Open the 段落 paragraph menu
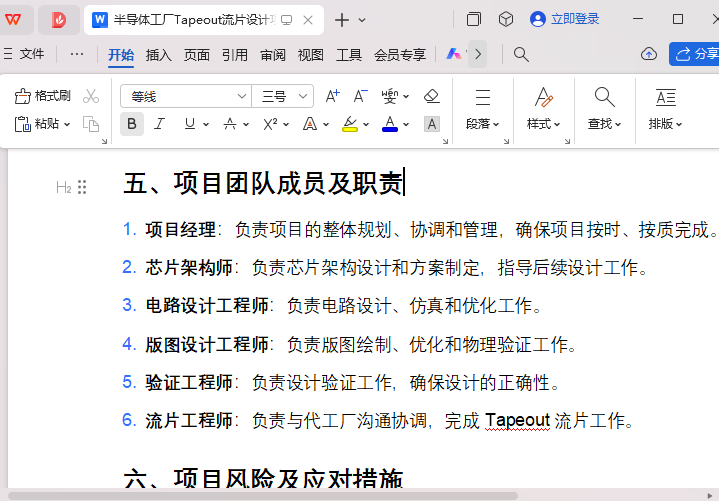719x501 pixels. 482,110
